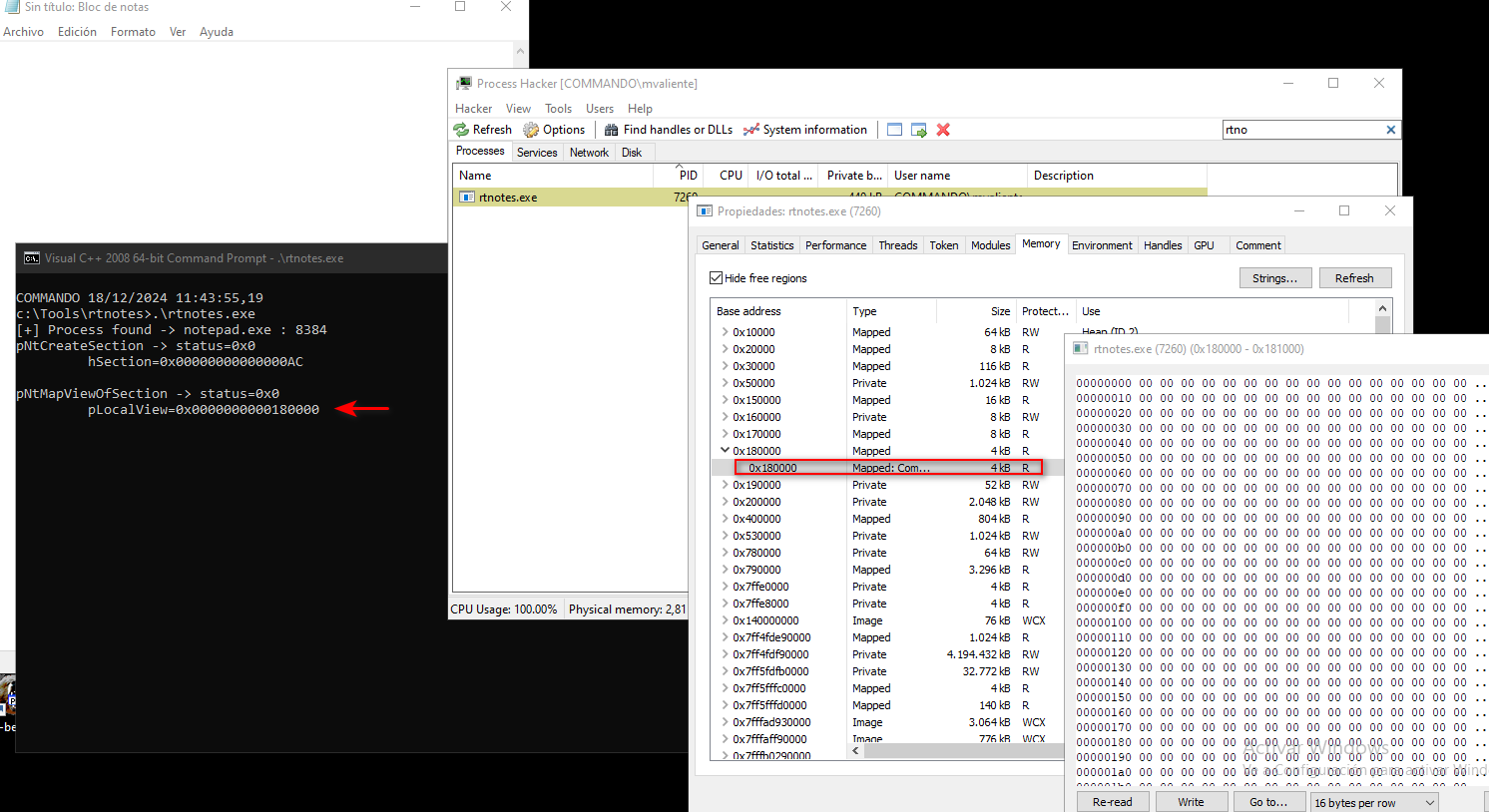Open the GPU tab in properties
This screenshot has height=812, width=1489.
[x=1204, y=245]
